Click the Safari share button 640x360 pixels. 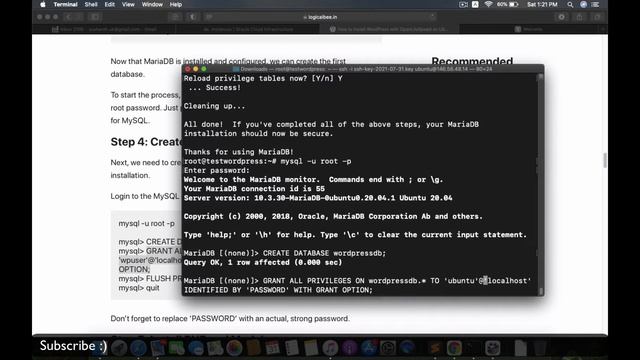tap(580, 17)
